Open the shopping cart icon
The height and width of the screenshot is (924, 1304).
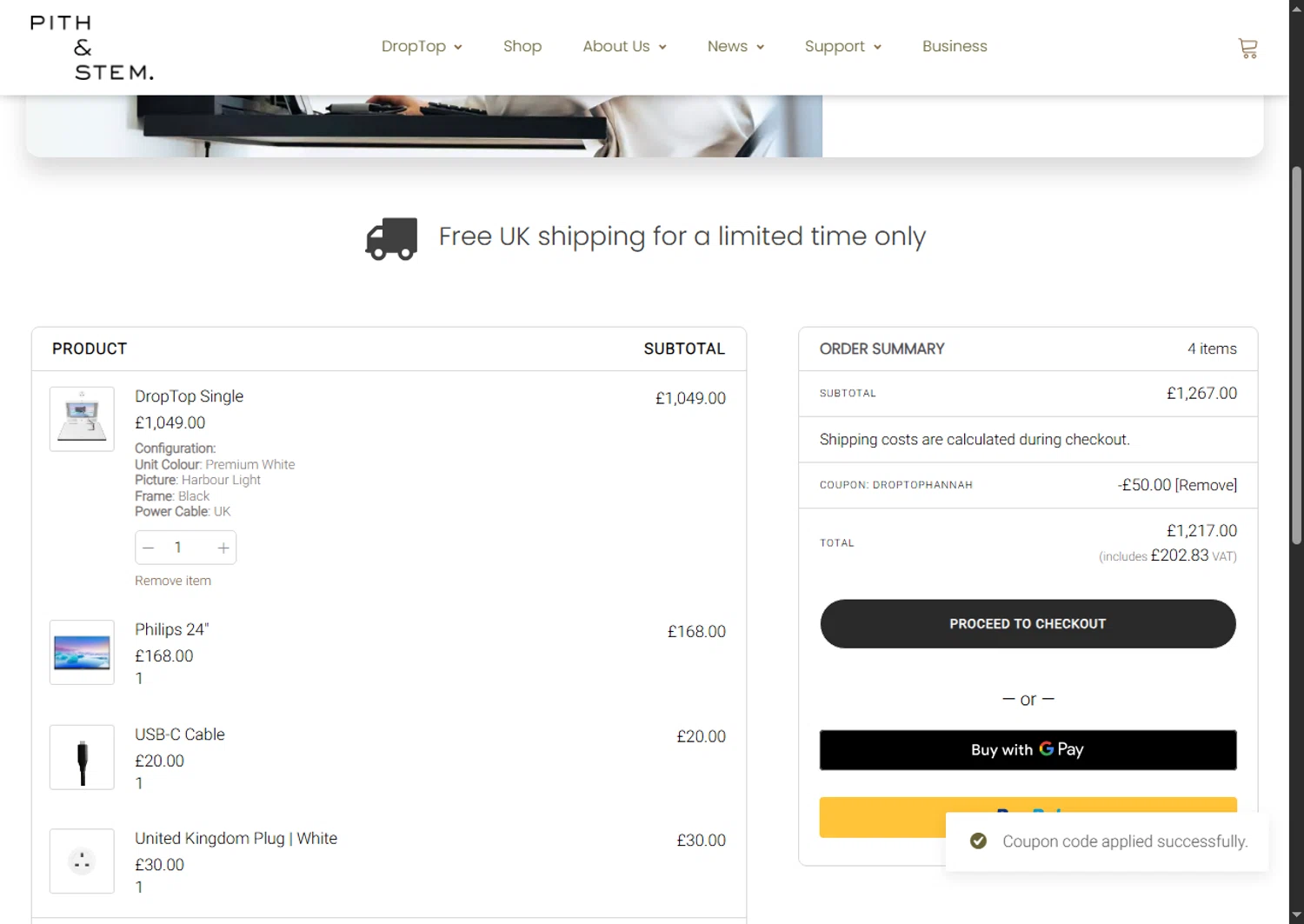pos(1247,49)
